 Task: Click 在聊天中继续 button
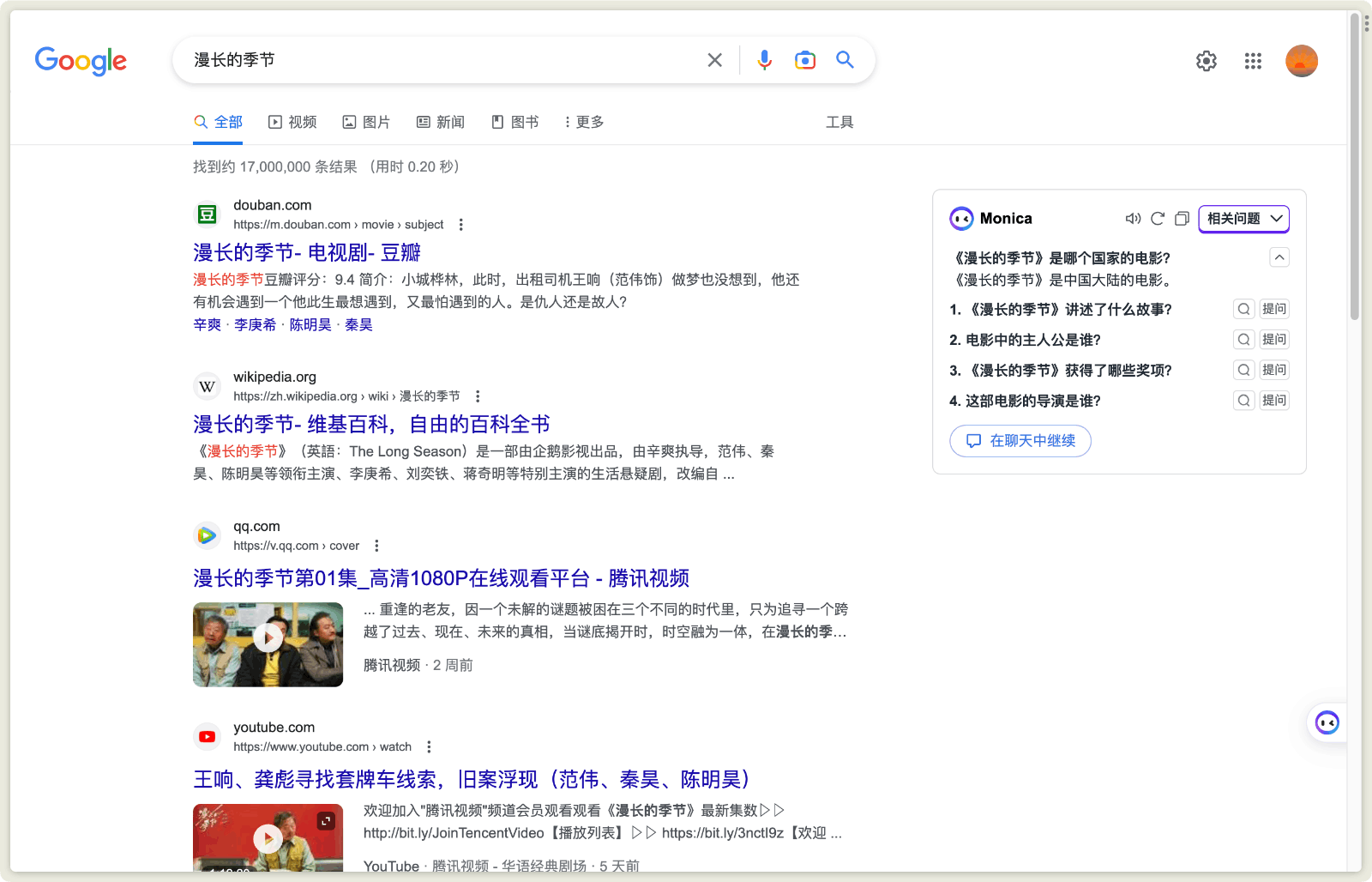pos(1020,441)
